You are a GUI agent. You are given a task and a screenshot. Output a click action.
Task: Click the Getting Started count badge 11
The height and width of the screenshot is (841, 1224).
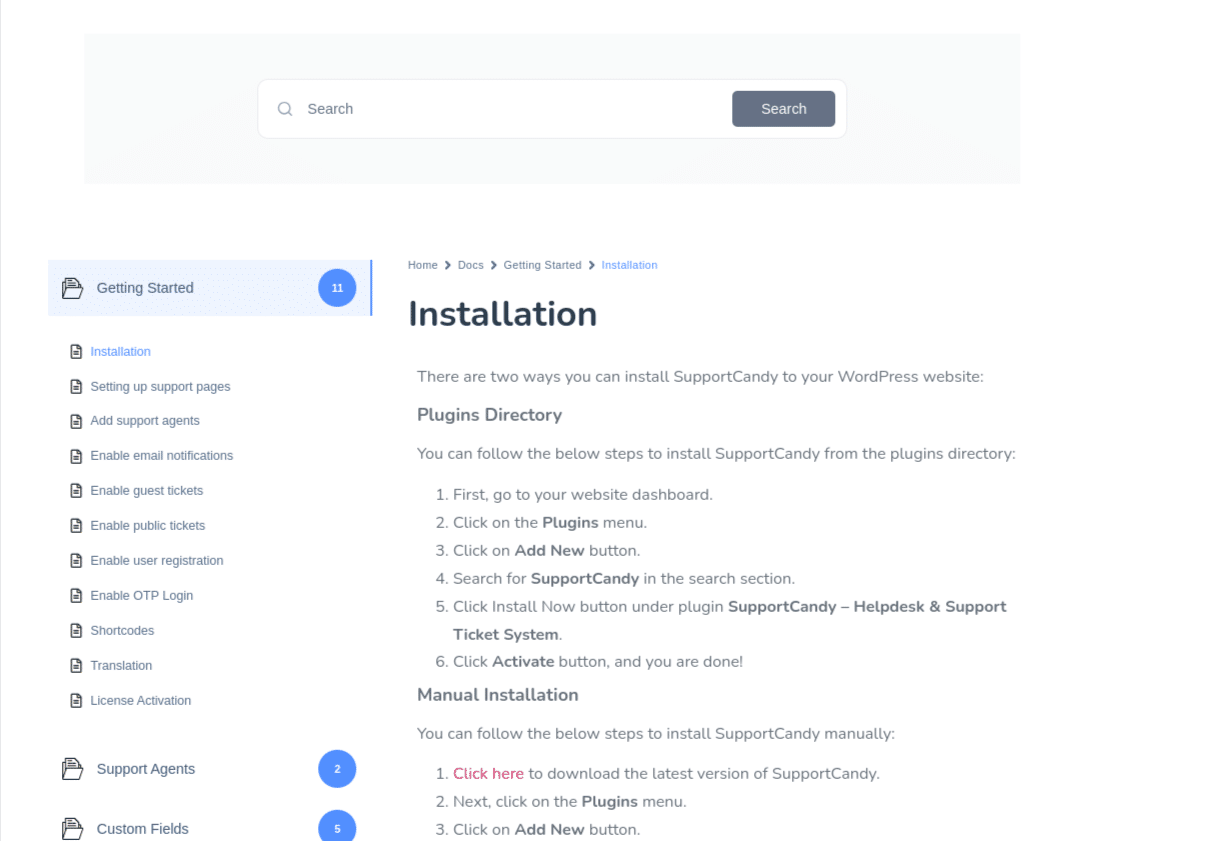[337, 288]
